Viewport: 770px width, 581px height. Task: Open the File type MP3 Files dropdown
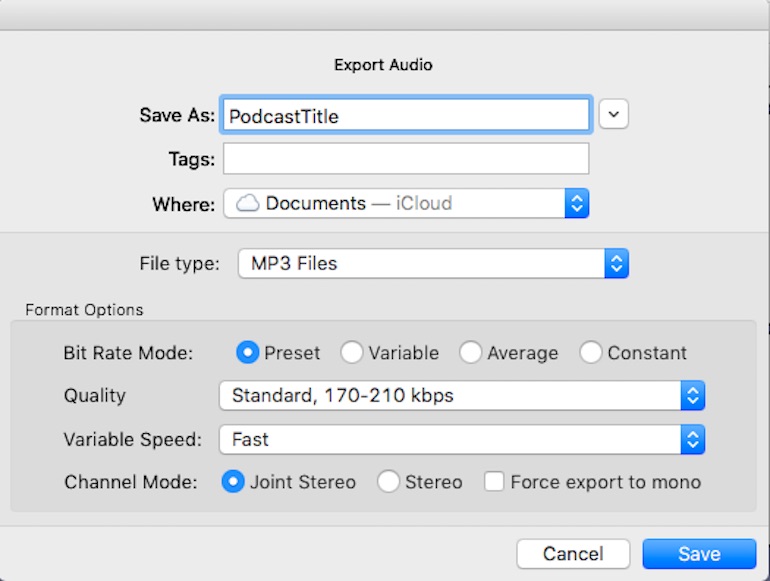[433, 264]
